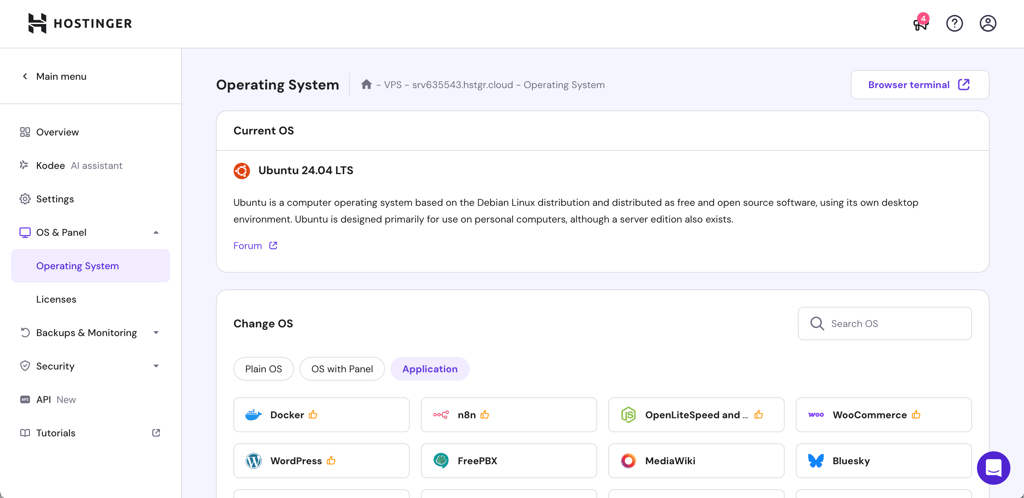Click the OS & Panel monitor icon
The image size is (1024, 498).
(x=25, y=232)
